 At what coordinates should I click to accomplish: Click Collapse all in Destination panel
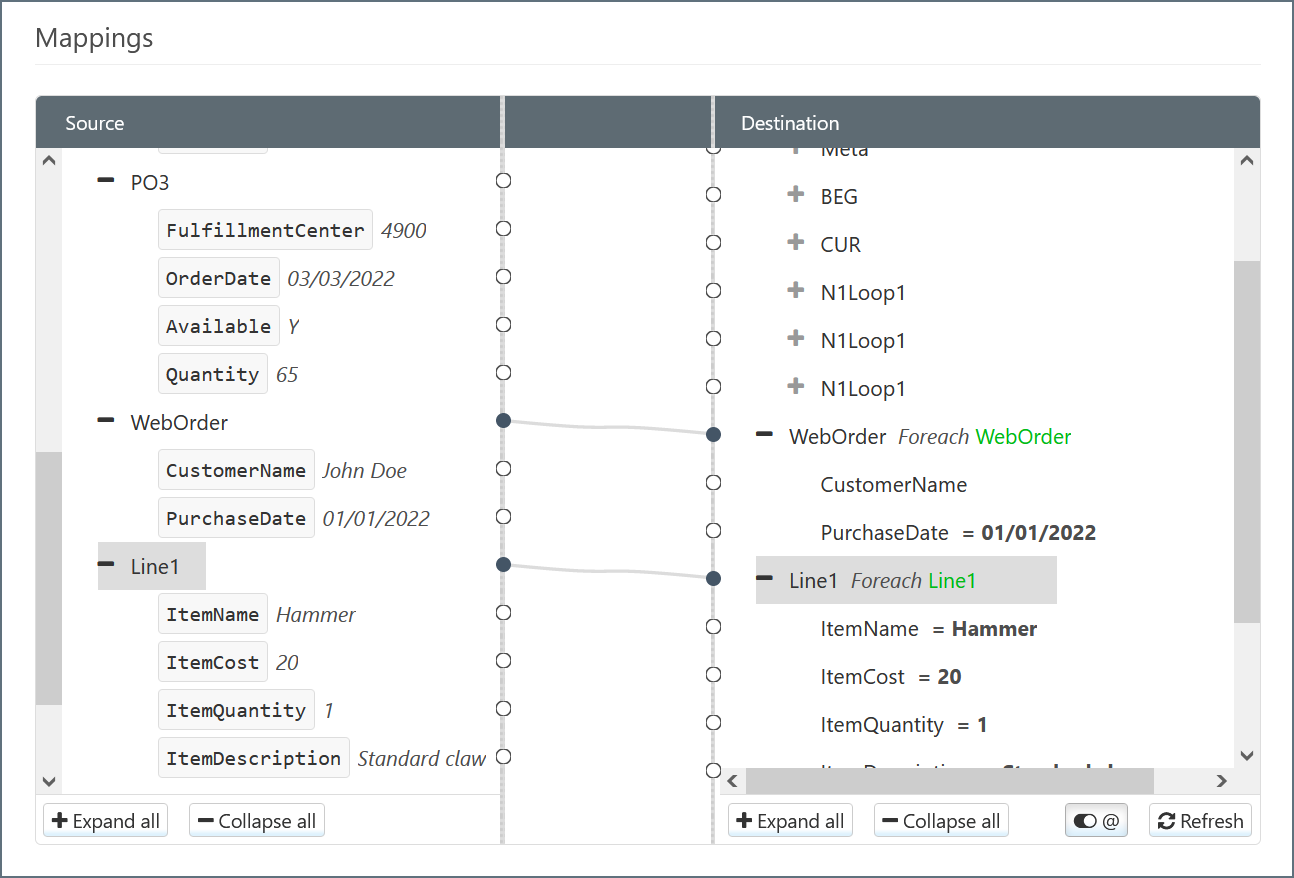tap(941, 821)
